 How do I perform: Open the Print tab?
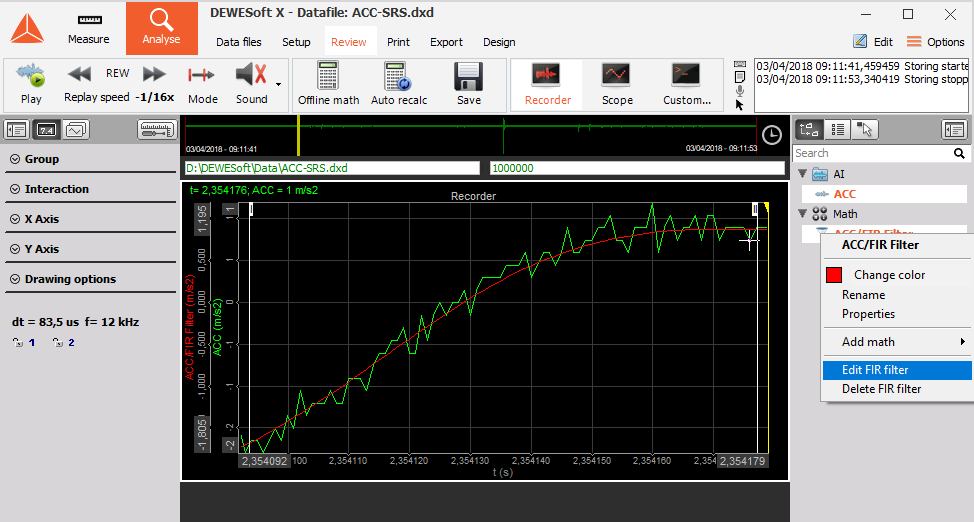coord(398,42)
